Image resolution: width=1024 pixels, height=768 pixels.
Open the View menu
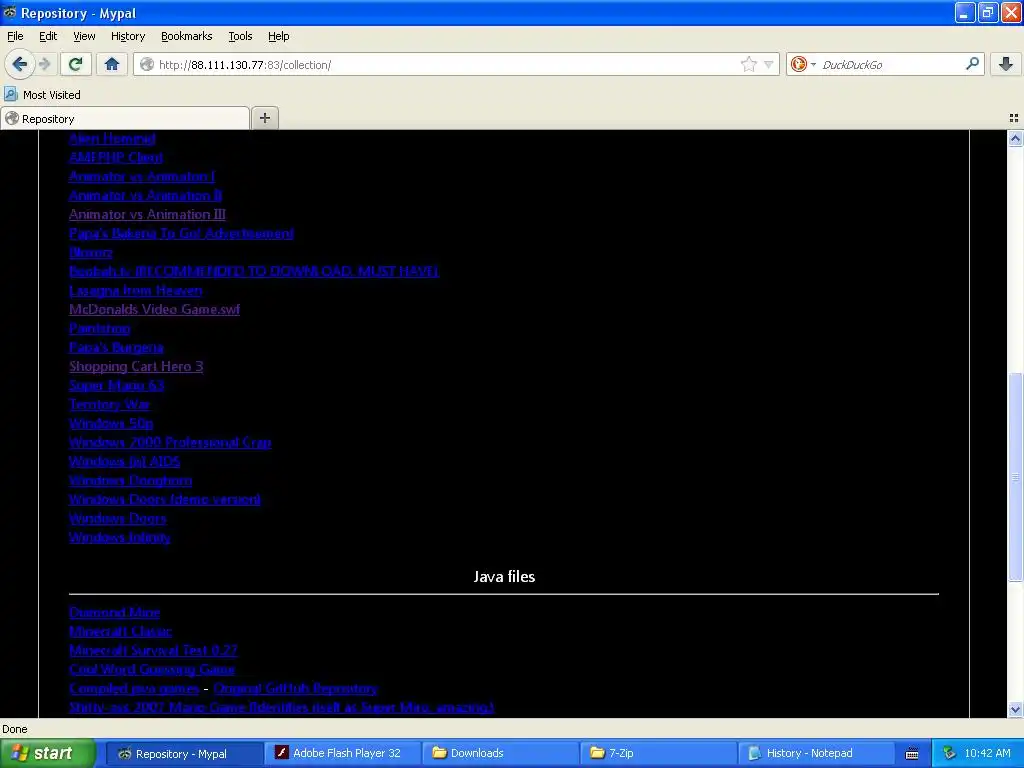coord(84,36)
